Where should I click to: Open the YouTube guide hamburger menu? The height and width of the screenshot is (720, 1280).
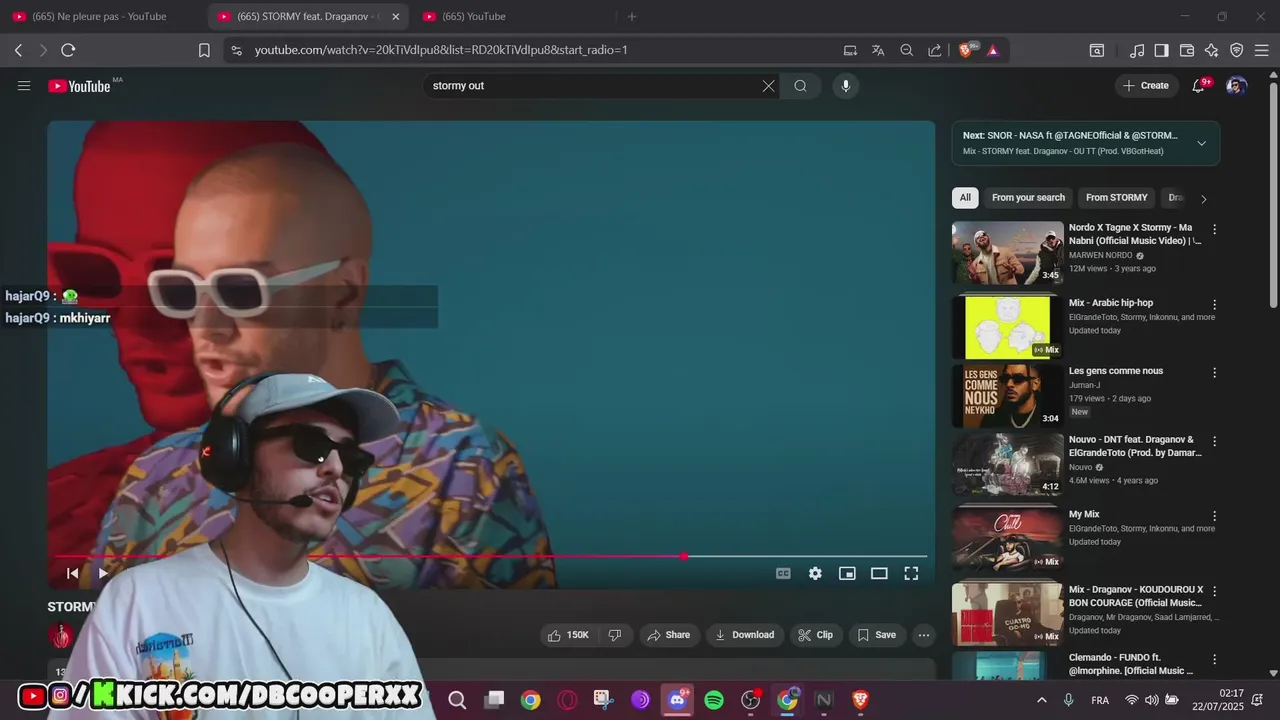tap(24, 86)
